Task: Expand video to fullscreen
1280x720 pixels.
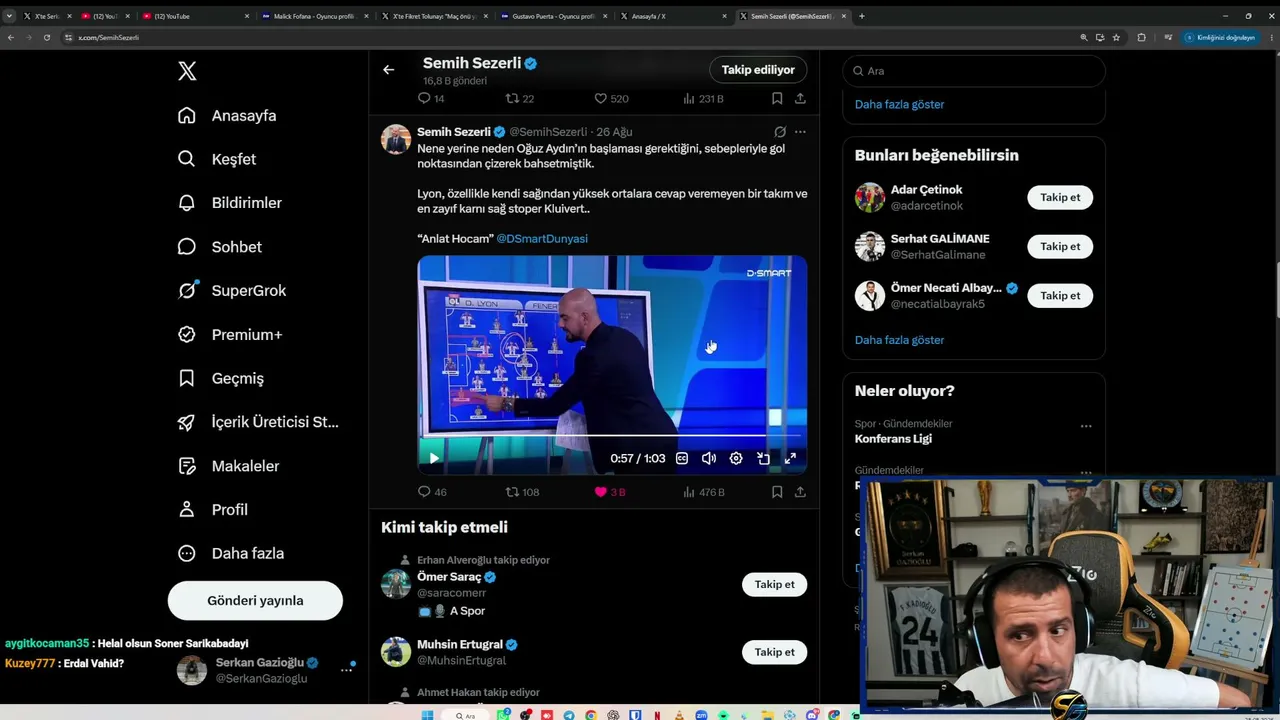Action: click(790, 458)
